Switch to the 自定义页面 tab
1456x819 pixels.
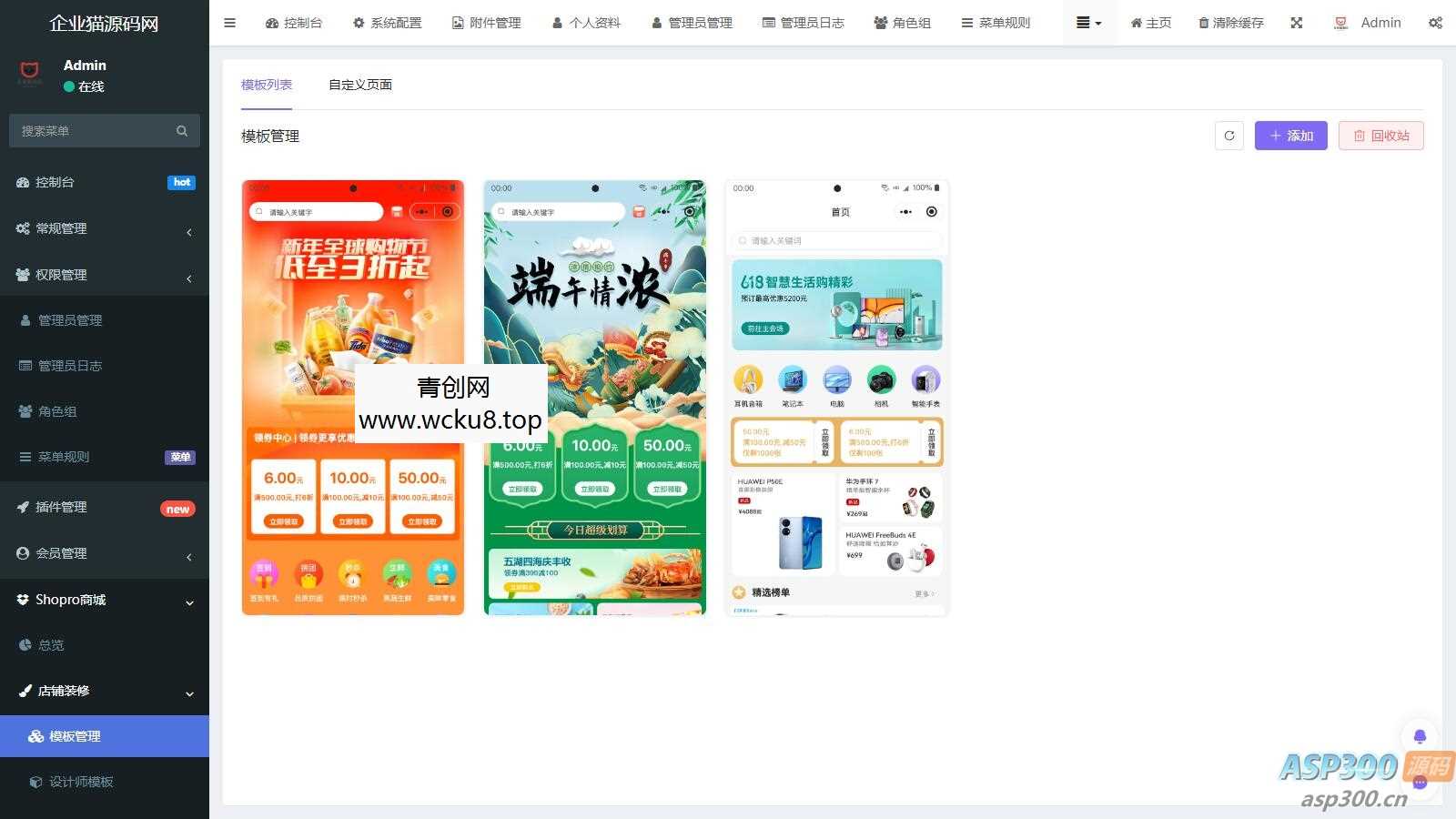[x=360, y=84]
